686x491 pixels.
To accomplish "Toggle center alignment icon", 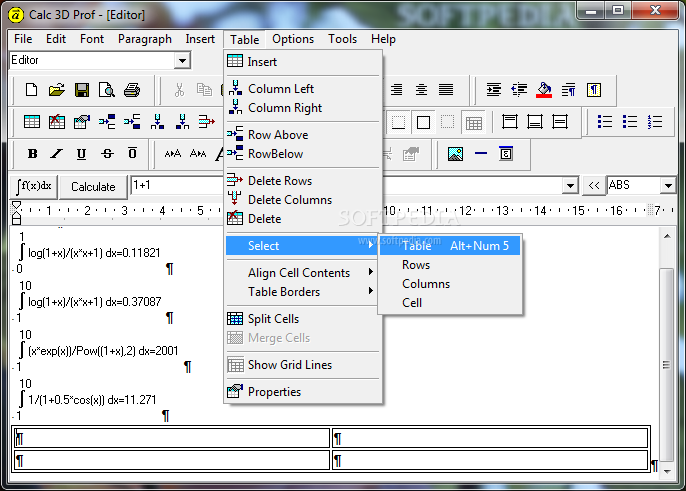I will click(x=421, y=90).
